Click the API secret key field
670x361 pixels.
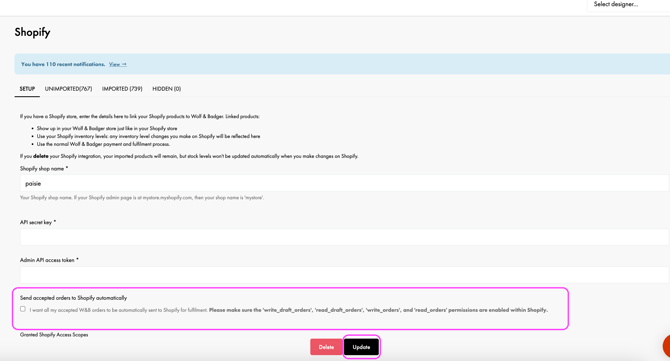[x=344, y=237]
